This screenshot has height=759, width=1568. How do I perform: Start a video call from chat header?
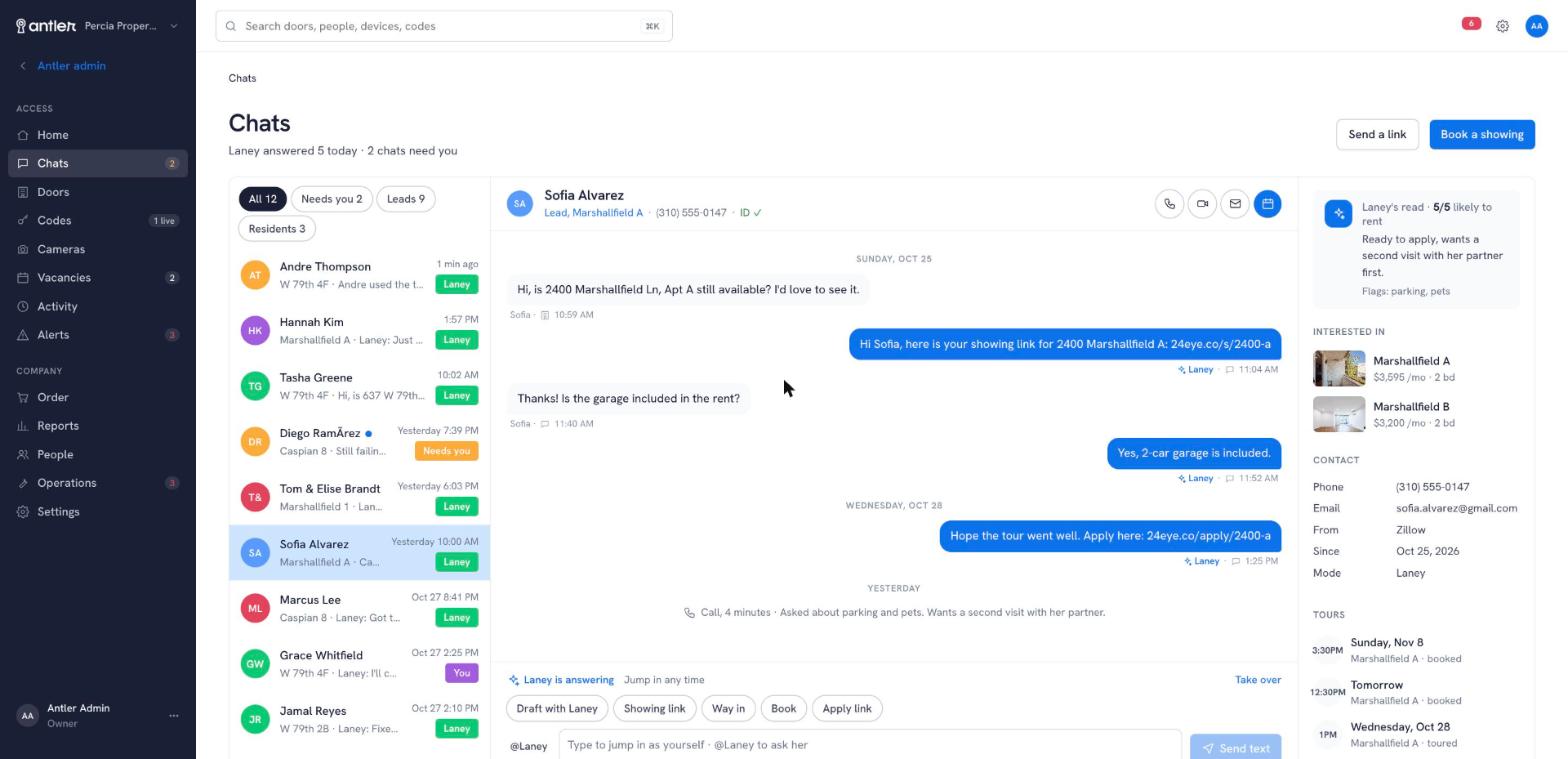coord(1202,204)
